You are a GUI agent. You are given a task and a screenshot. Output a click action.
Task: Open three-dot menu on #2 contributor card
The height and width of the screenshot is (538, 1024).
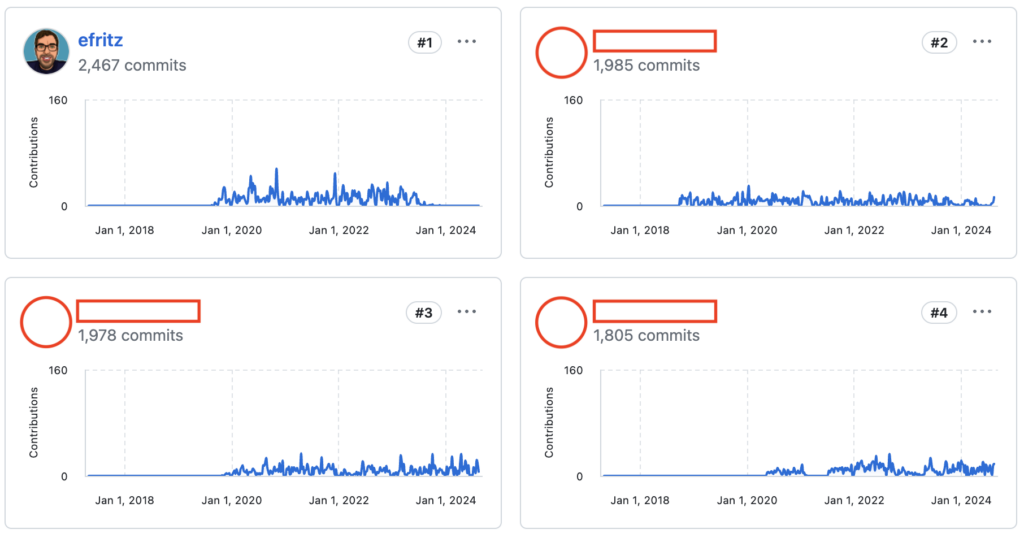pyautogui.click(x=982, y=42)
